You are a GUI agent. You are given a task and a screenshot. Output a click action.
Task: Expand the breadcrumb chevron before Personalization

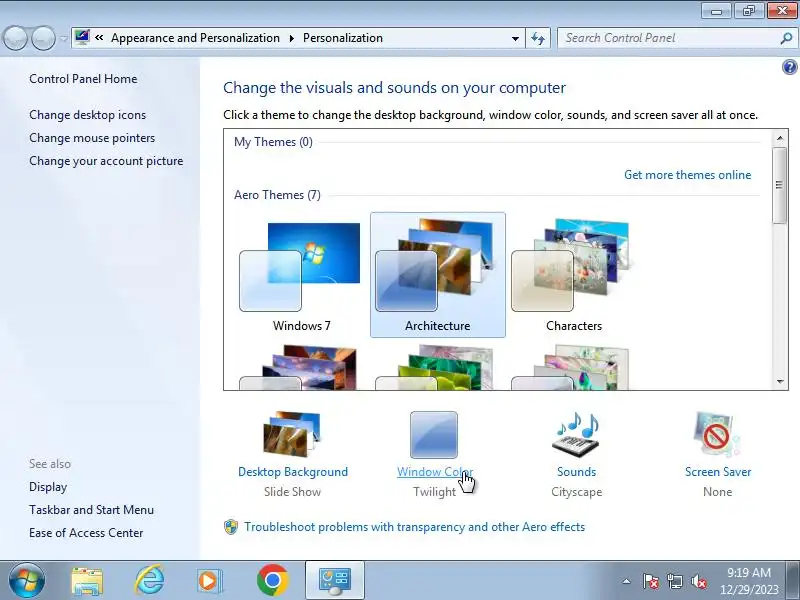coord(291,38)
